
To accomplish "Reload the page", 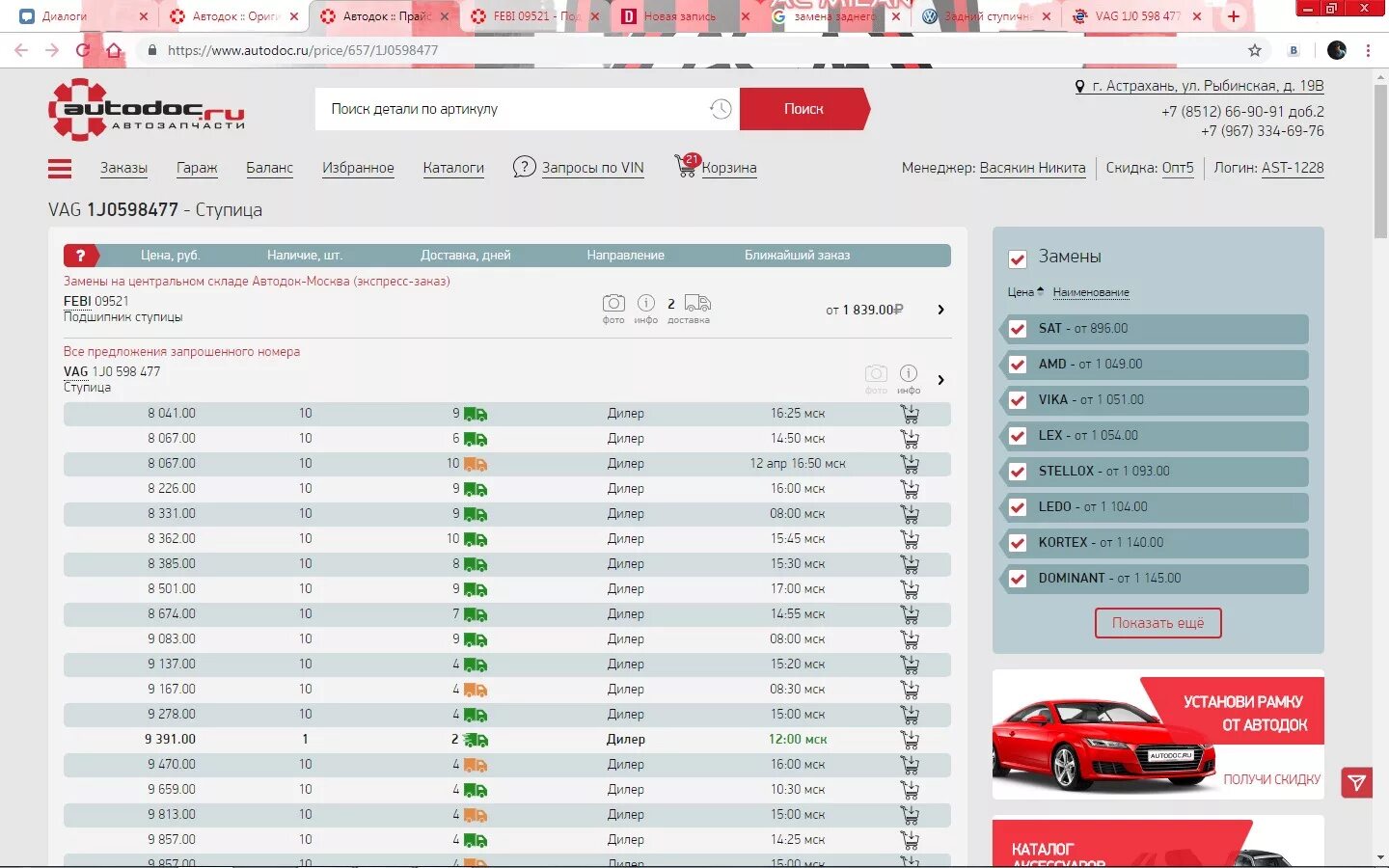I will click(83, 50).
